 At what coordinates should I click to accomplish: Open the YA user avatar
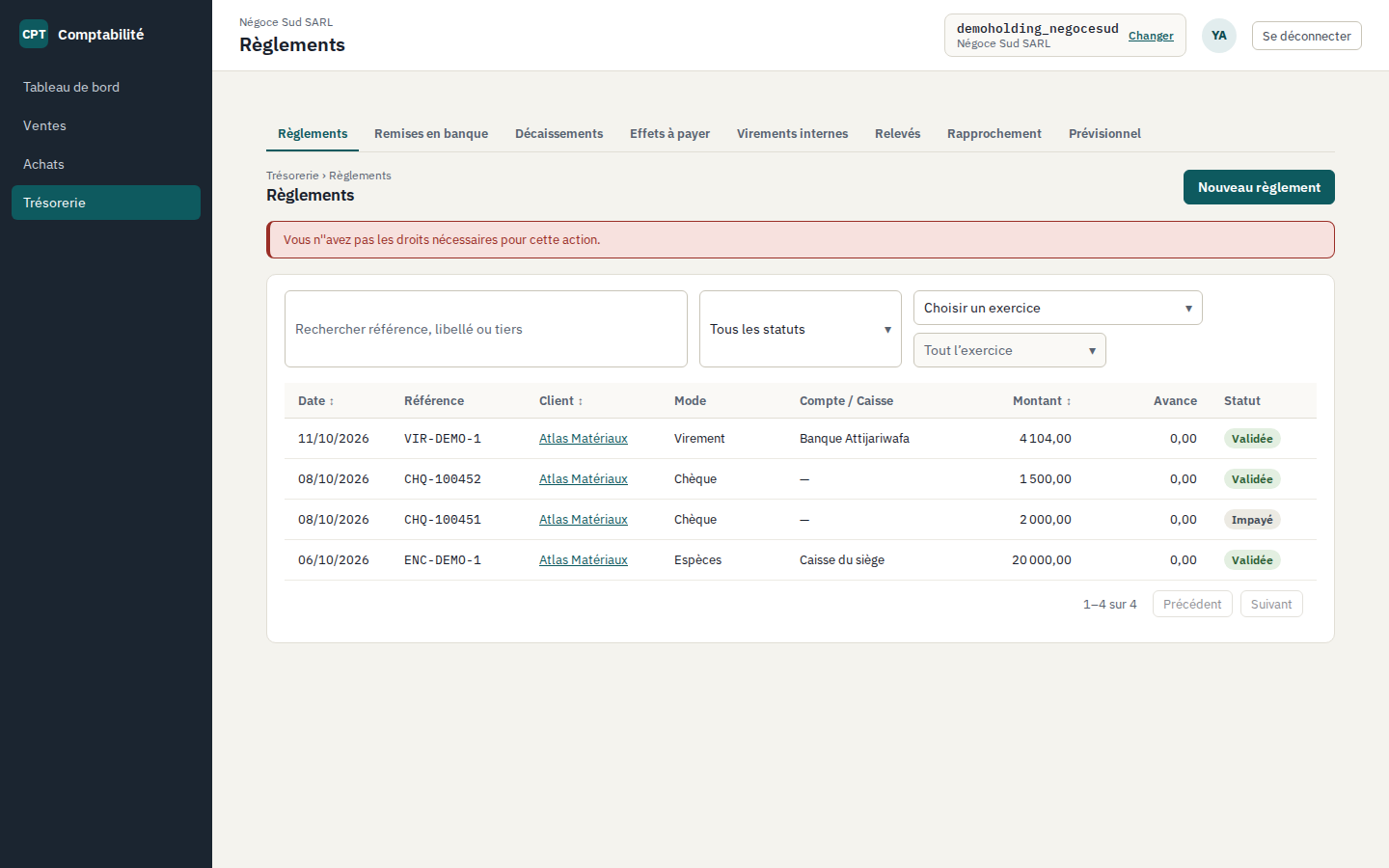[x=1219, y=36]
